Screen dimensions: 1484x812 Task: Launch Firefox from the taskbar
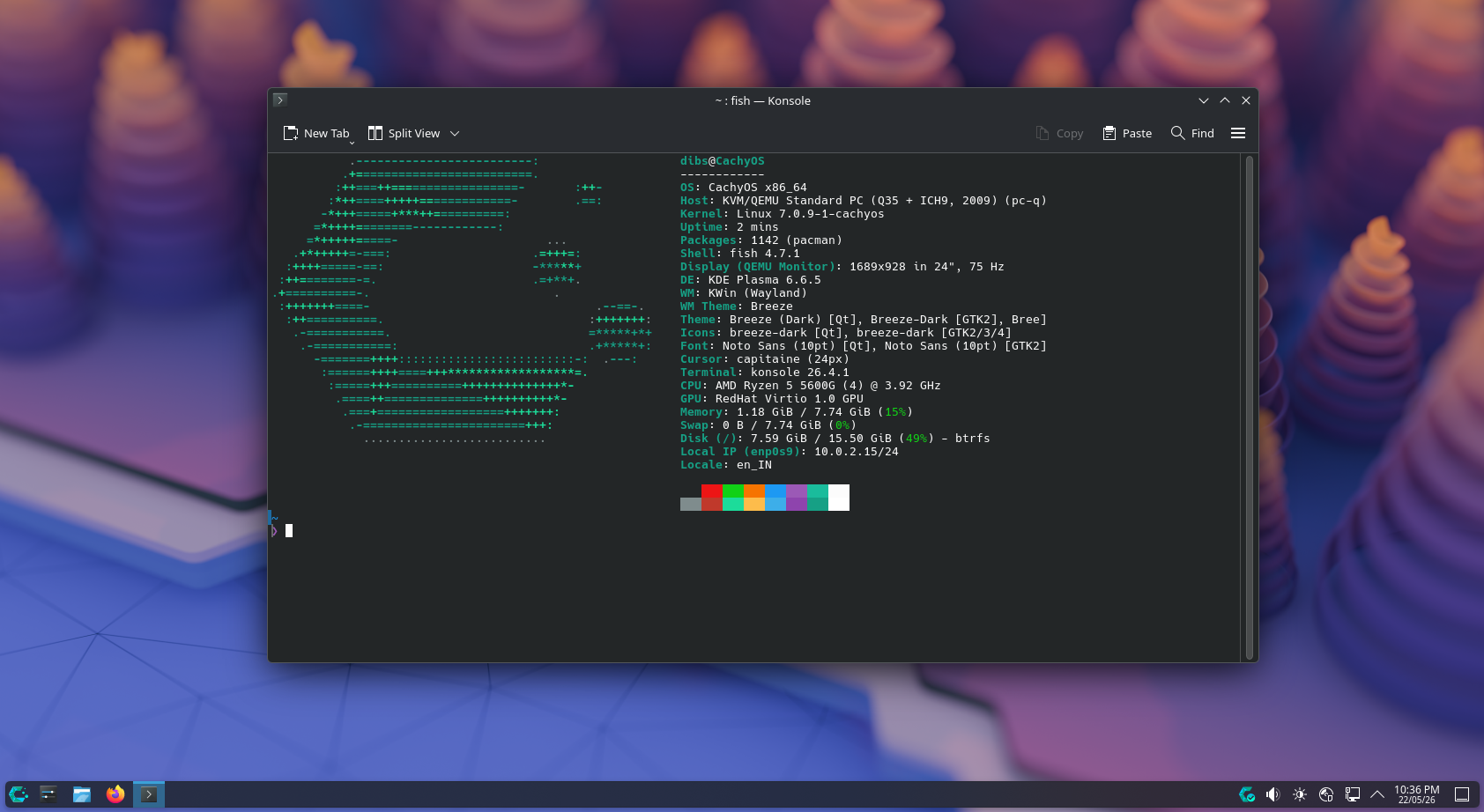point(115,794)
